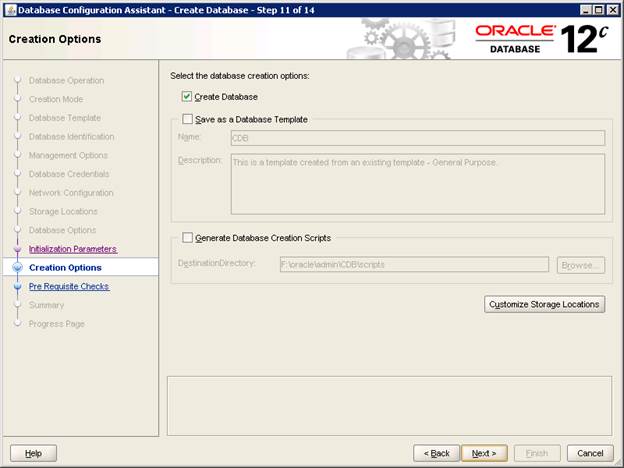Click the Initialization Parameters step bullet
The image size is (624, 468).
17,249
